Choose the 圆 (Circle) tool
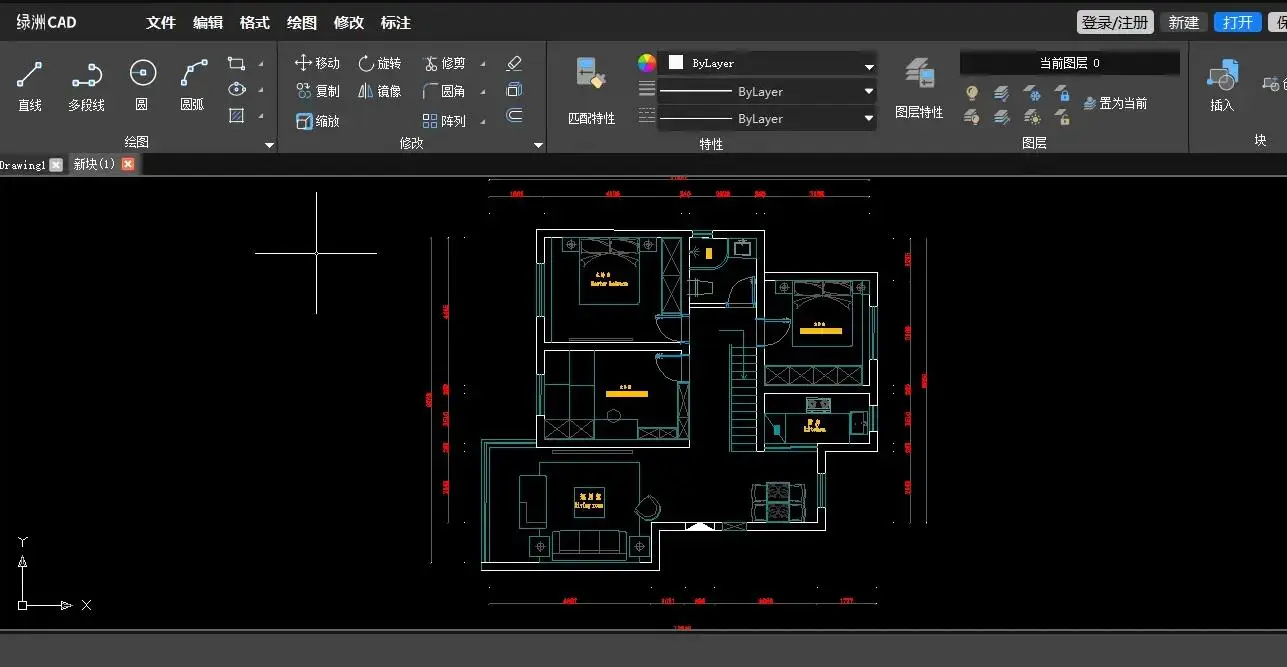Viewport: 1287px width, 667px height. coord(142,84)
